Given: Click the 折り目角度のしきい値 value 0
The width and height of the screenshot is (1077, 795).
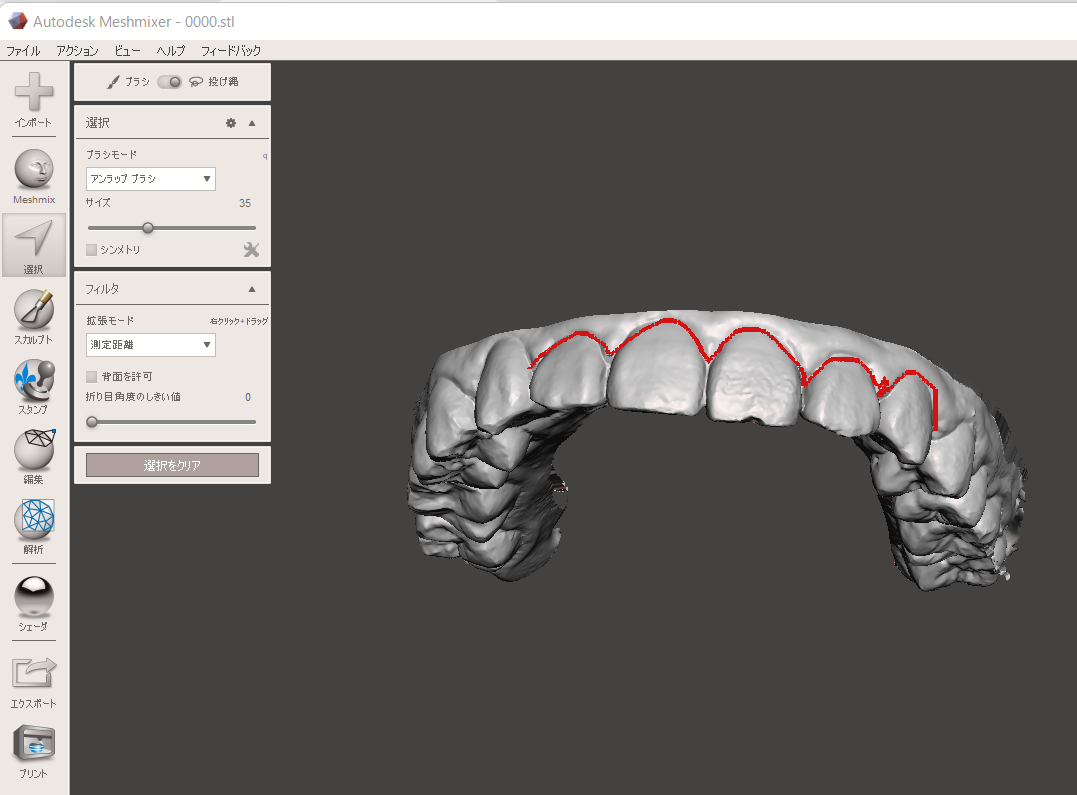Looking at the screenshot, I should (248, 397).
